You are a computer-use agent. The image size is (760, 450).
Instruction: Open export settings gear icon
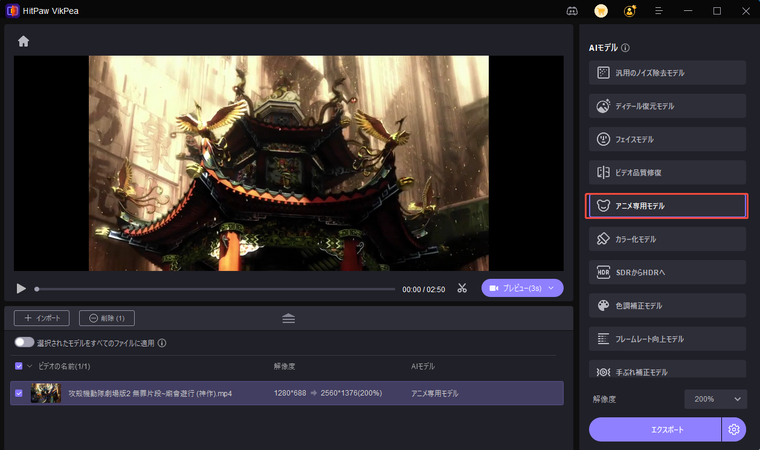(734, 430)
